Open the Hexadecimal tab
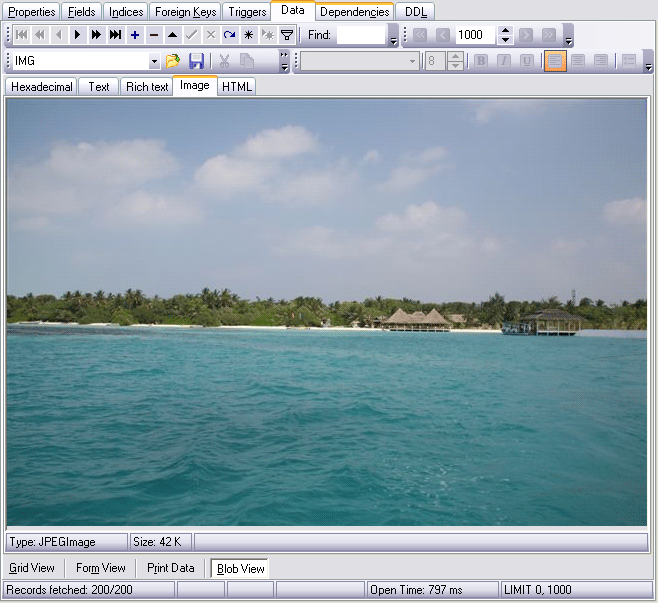658x603 pixels. 42,87
